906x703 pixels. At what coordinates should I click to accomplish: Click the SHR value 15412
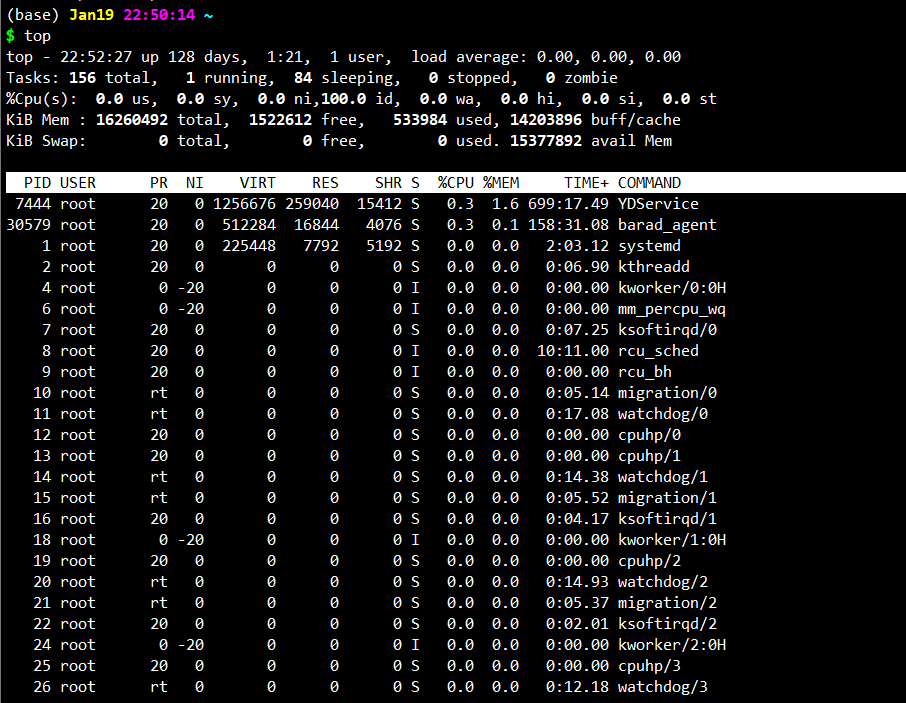[380, 204]
